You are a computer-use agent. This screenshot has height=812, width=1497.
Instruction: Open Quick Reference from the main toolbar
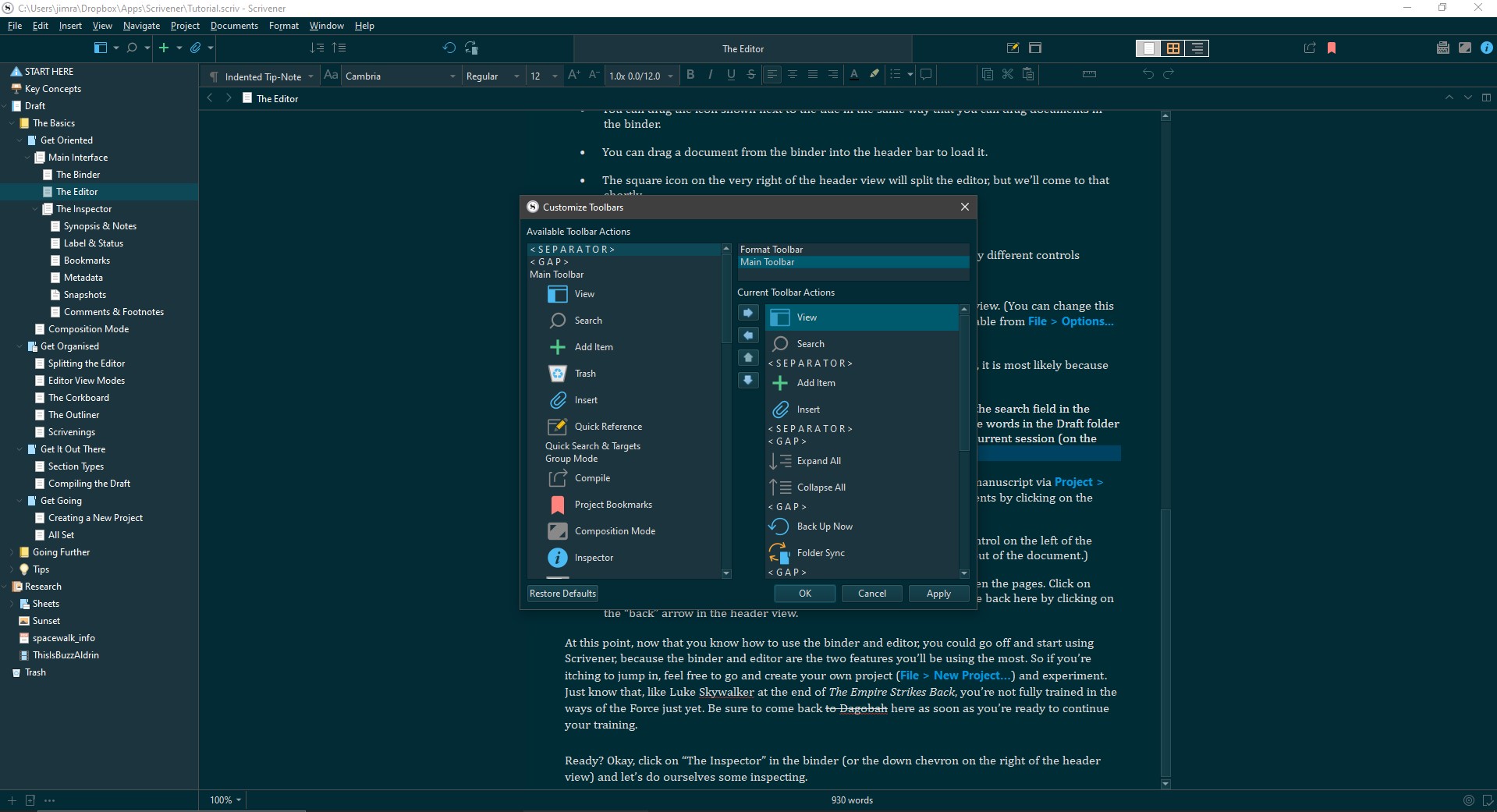click(x=1013, y=48)
